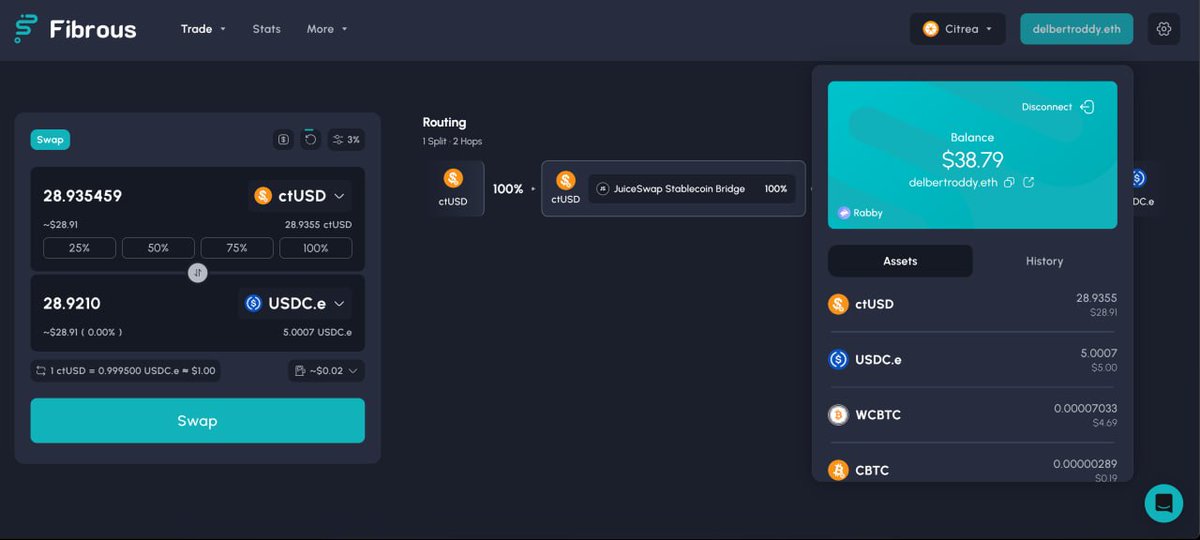
Task: Click the disconnect exit icon
Action: [x=1087, y=107]
